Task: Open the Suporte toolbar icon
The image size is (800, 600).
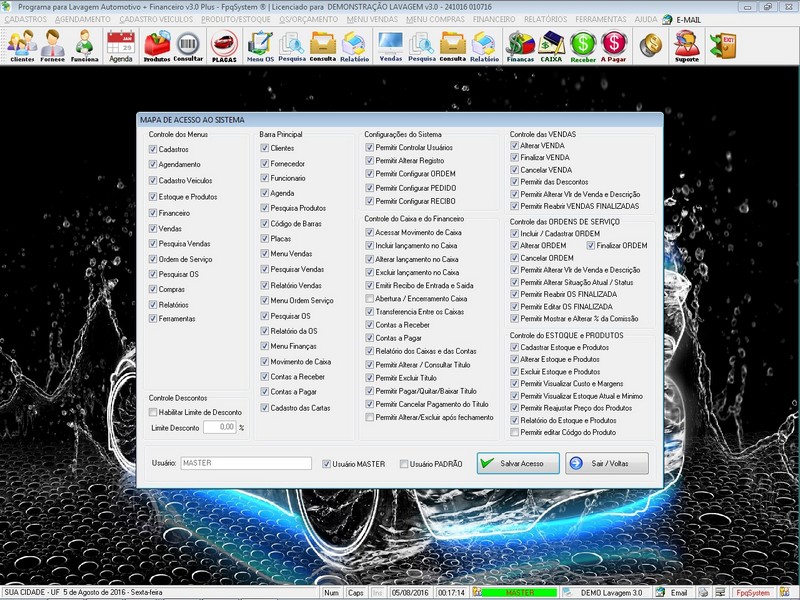Action: point(686,45)
